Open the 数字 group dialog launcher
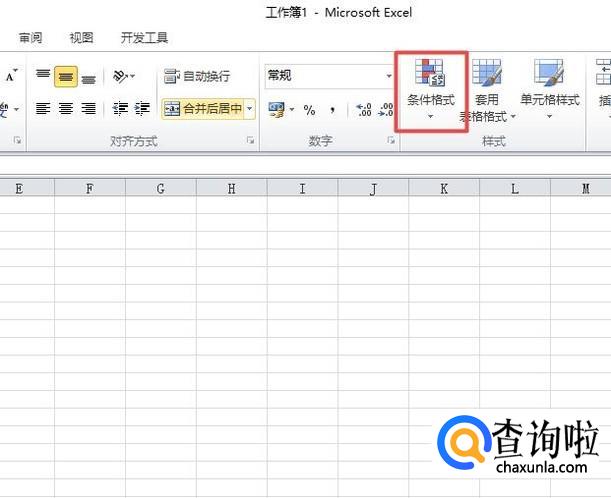Screen dimensions: 611x498 pos(391,140)
